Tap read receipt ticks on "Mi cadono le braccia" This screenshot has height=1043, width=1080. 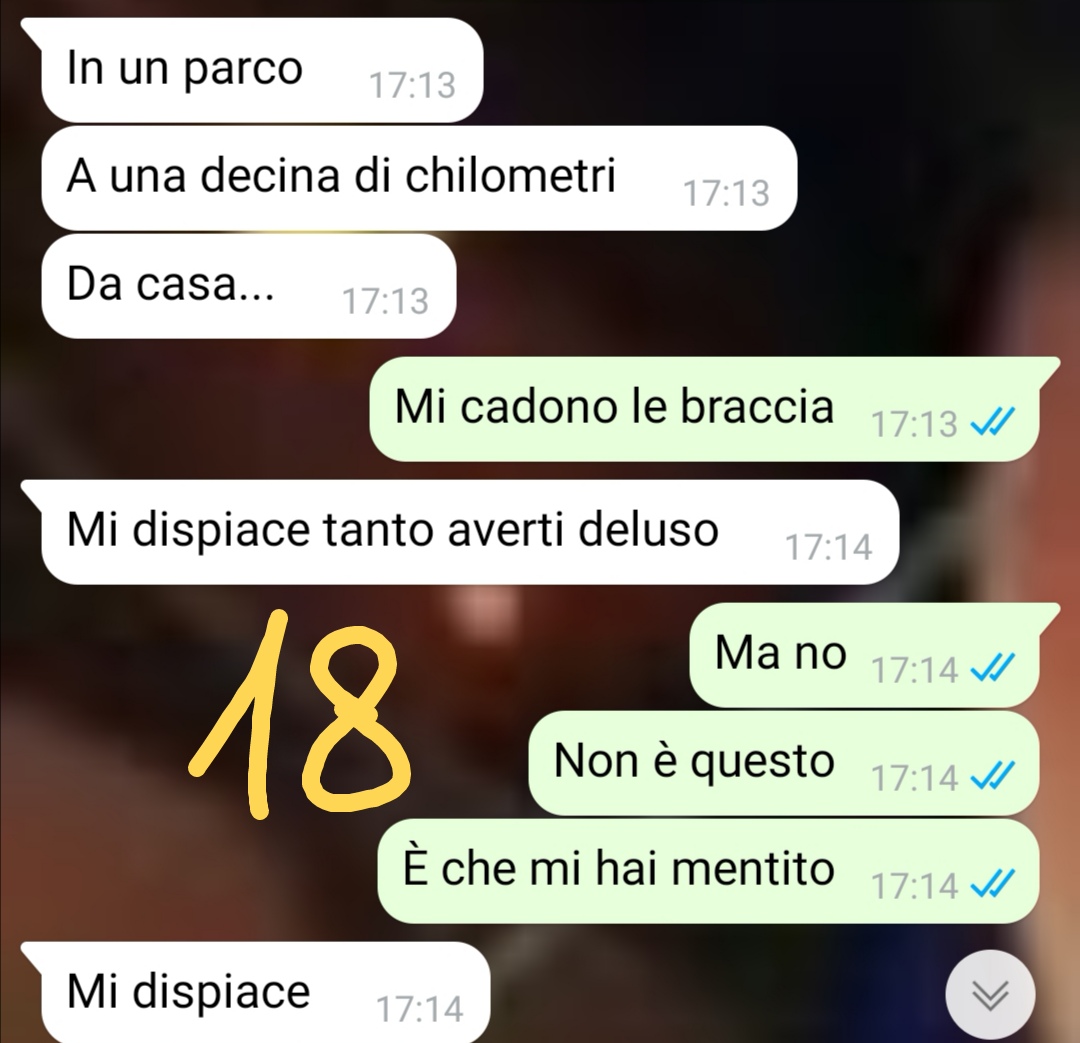coord(993,422)
